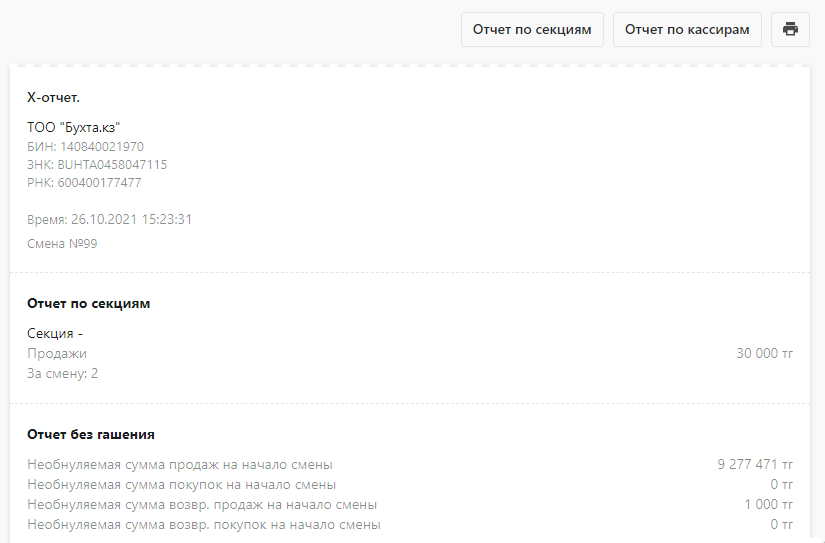Click the ТОО "Бухта.кз" company name
Viewport: 825px width, 543px height.
pyautogui.click(x=74, y=127)
